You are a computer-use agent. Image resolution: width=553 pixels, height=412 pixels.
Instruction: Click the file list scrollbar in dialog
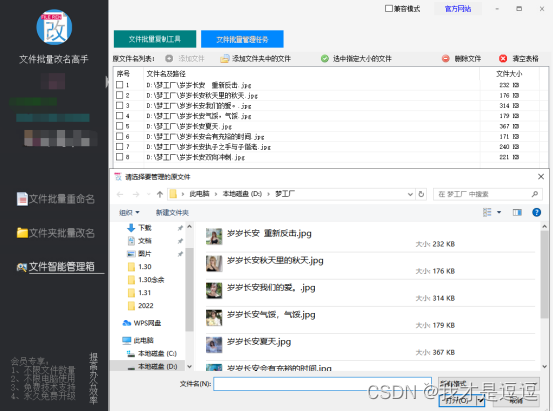[544, 274]
